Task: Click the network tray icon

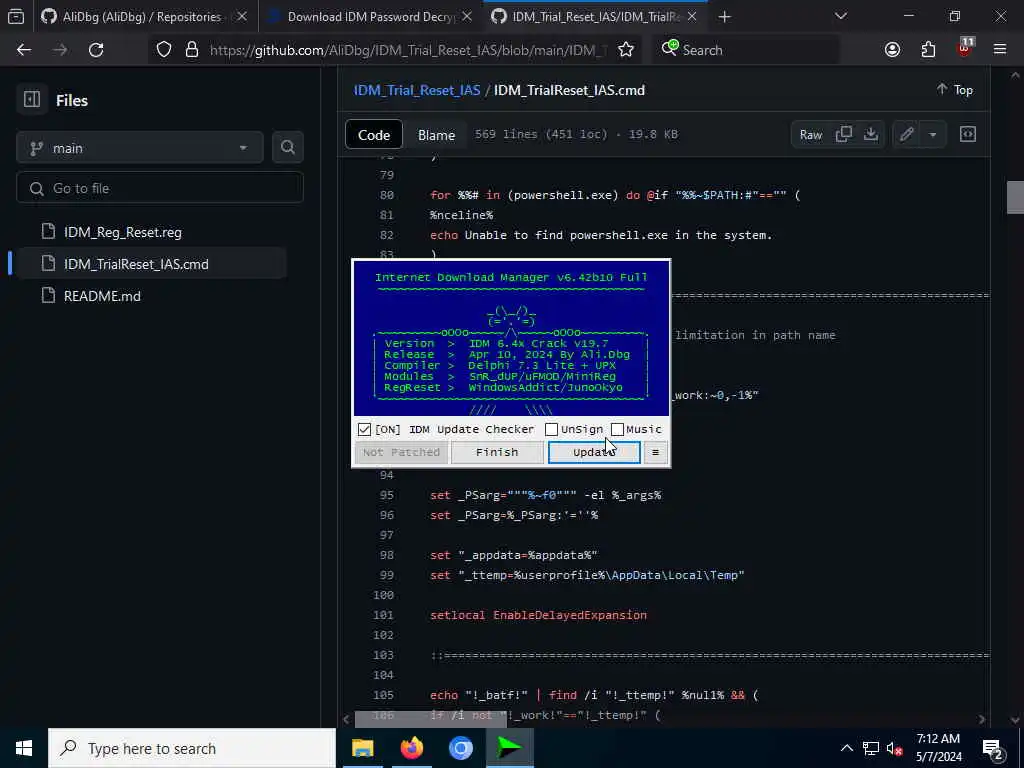Action: click(x=871, y=748)
